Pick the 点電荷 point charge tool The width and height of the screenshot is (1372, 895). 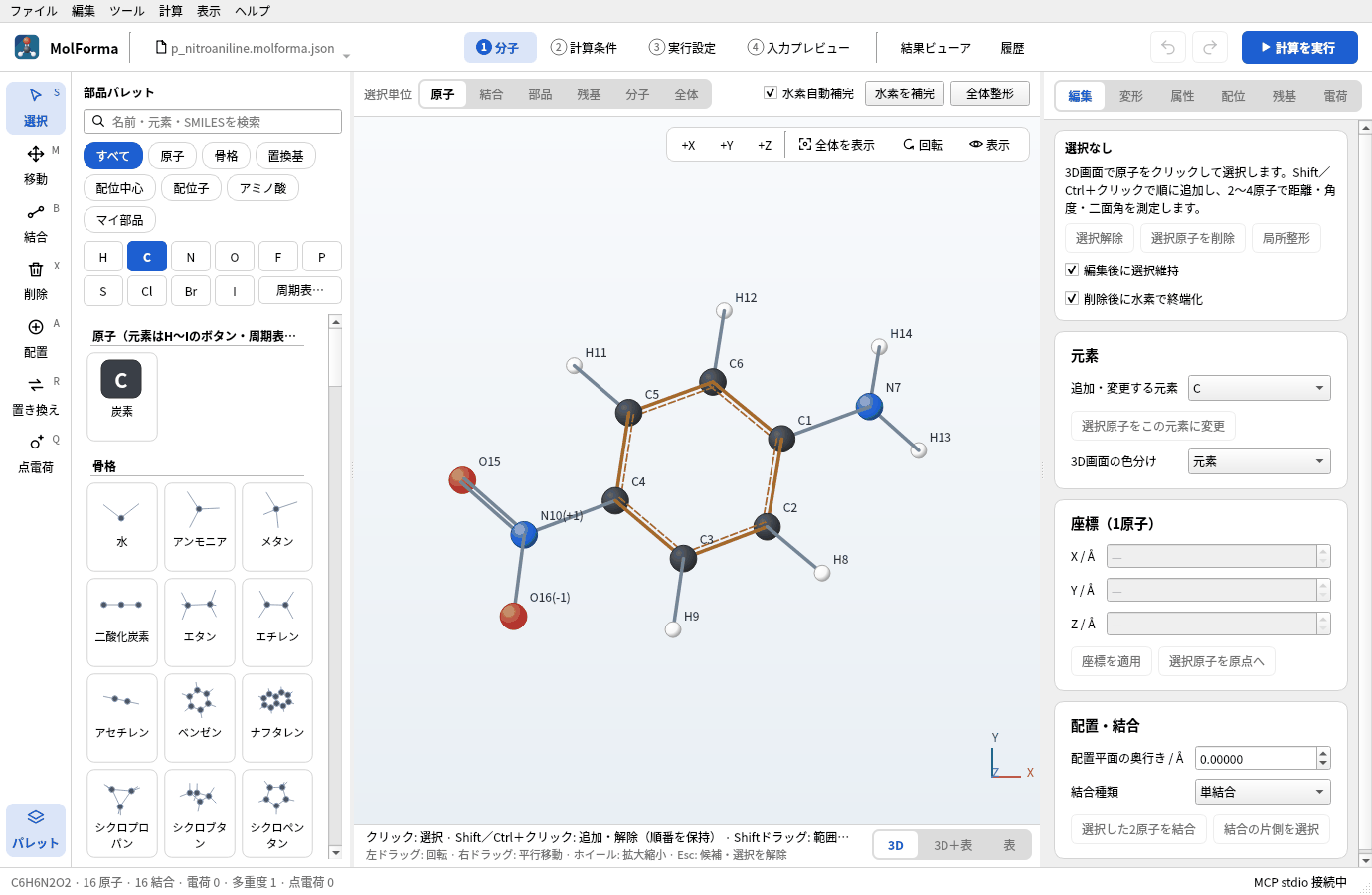click(x=36, y=453)
